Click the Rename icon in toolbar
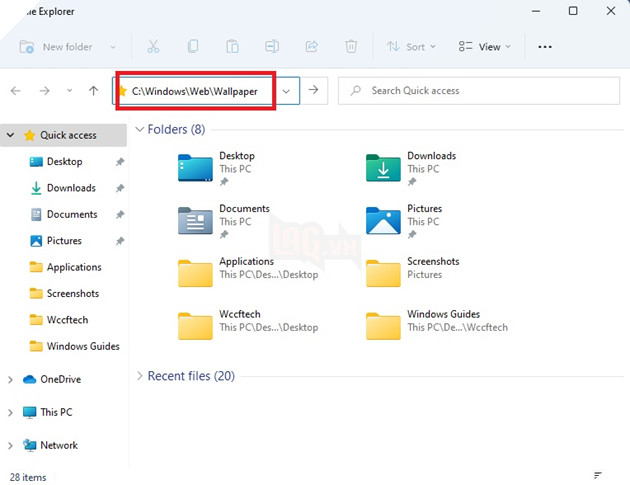The image size is (630, 485). coord(272,47)
